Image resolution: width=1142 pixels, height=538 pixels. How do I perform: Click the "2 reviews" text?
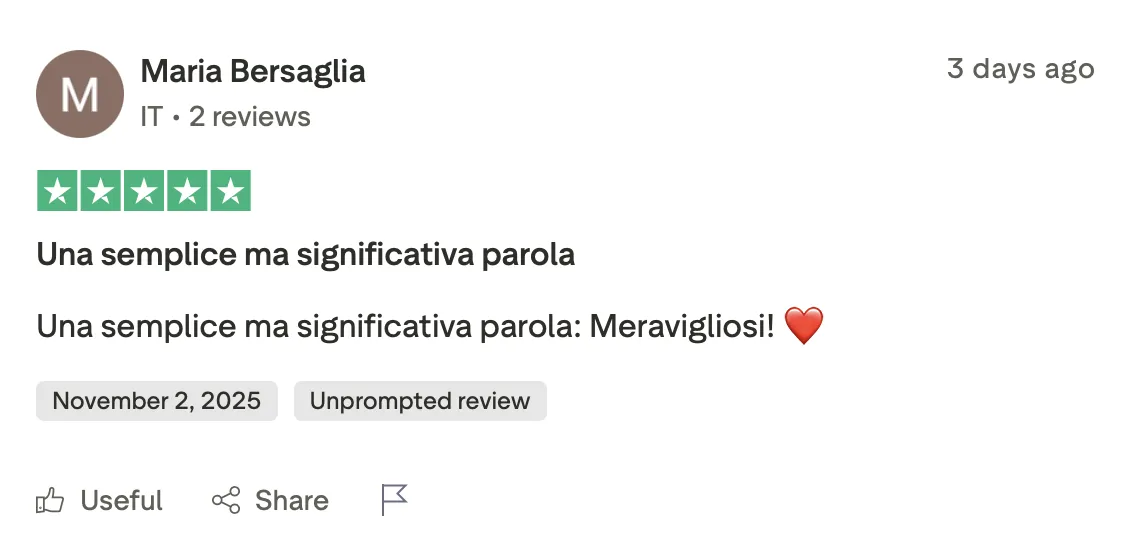coord(250,117)
